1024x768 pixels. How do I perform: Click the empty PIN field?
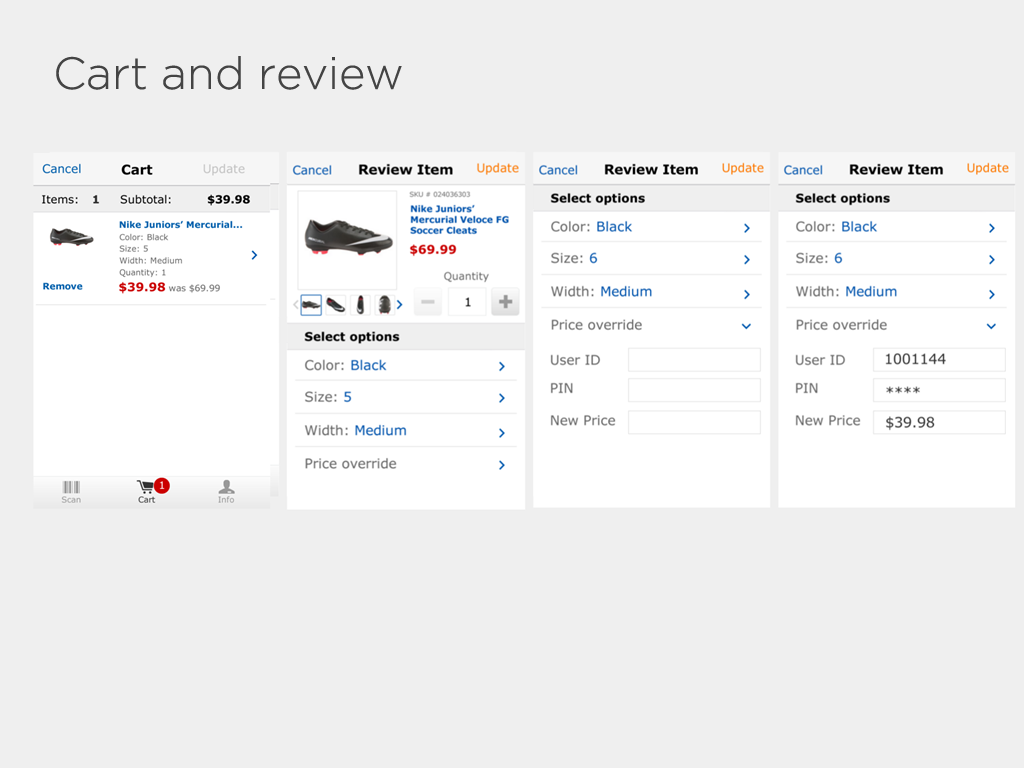click(694, 390)
